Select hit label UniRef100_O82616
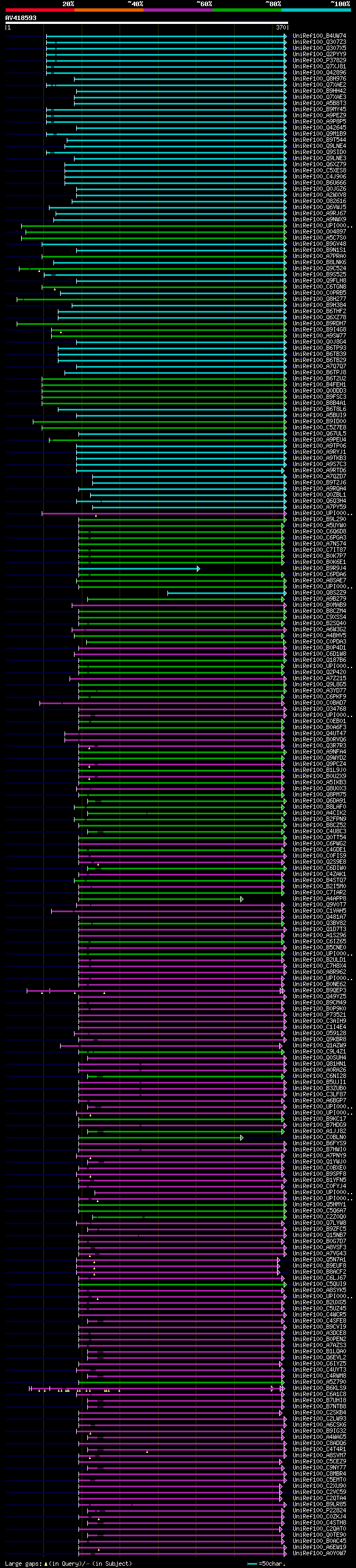The image size is (356, 1568). click(319, 201)
